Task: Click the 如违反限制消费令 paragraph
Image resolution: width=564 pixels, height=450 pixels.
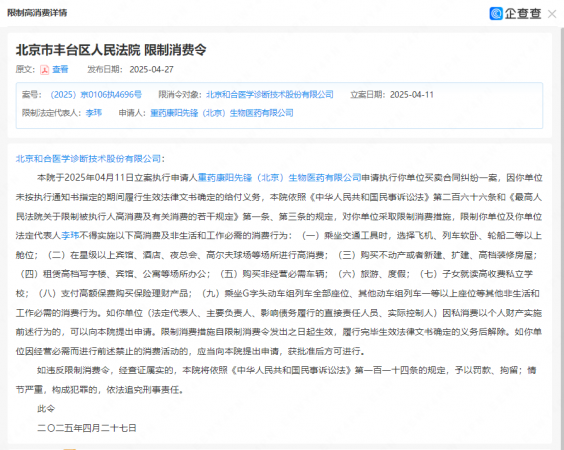Action: tap(276, 380)
